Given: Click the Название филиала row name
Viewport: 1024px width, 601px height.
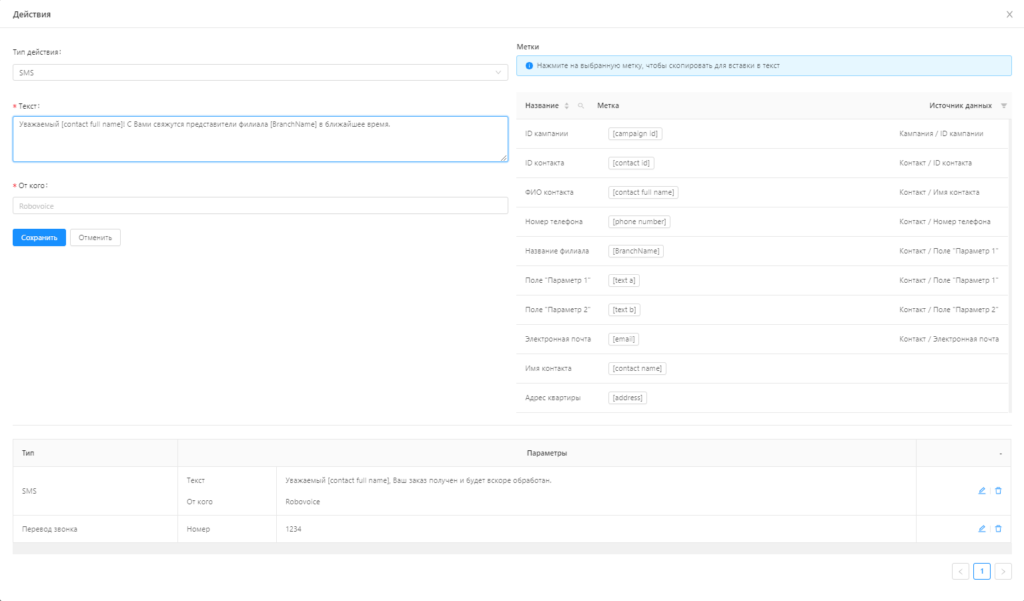Looking at the screenshot, I should (x=557, y=252).
